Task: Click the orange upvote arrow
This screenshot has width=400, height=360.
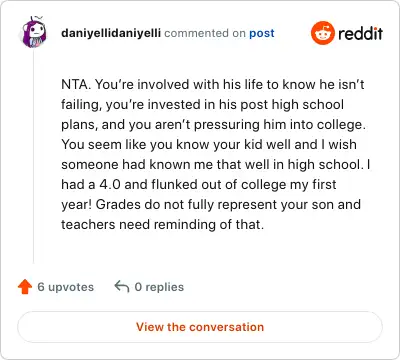Action: click(x=25, y=287)
